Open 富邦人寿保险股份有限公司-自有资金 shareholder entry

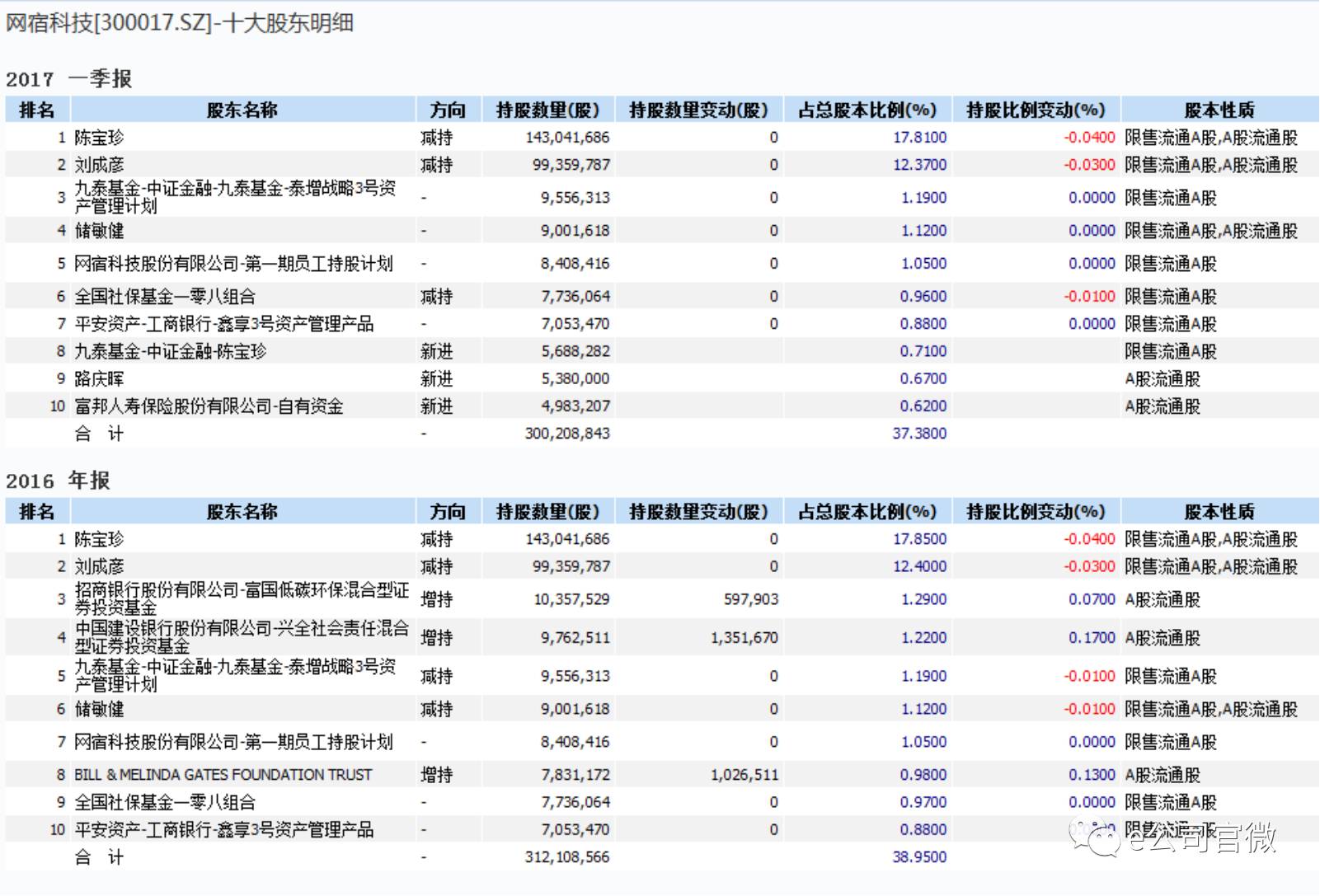pos(209,406)
